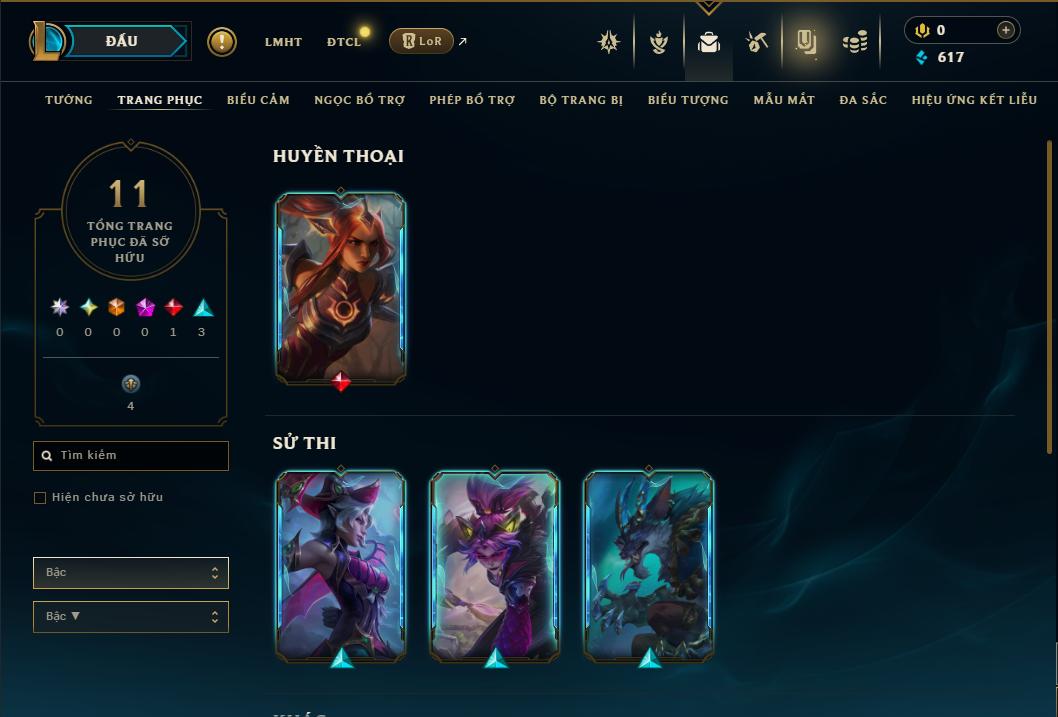Viewport: 1058px width, 717px height.
Task: Click the Tìm kiếm search field
Action: point(131,456)
